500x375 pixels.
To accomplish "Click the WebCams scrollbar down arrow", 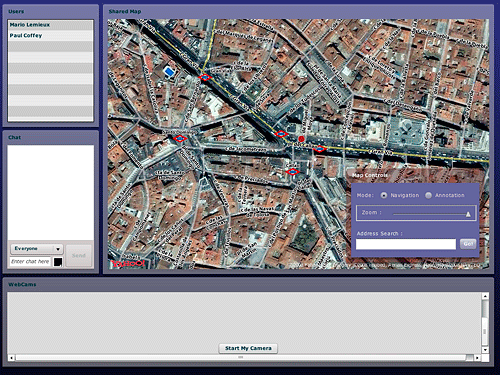I will click(485, 350).
